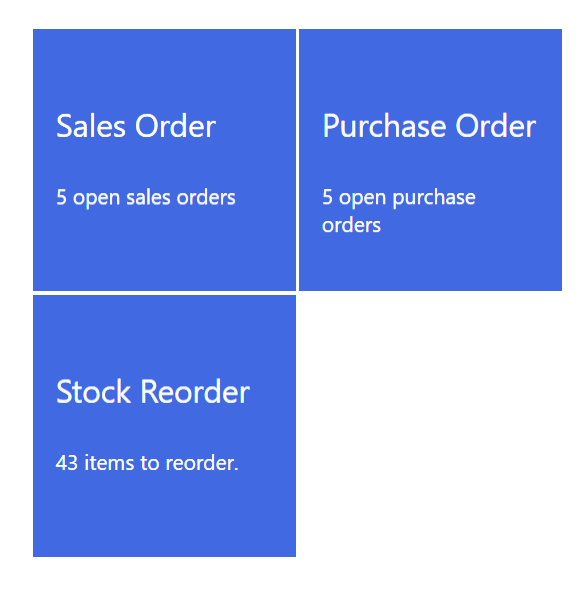This screenshot has height=598, width=577.
Task: Click the Sales Order heading text
Action: coord(136,126)
